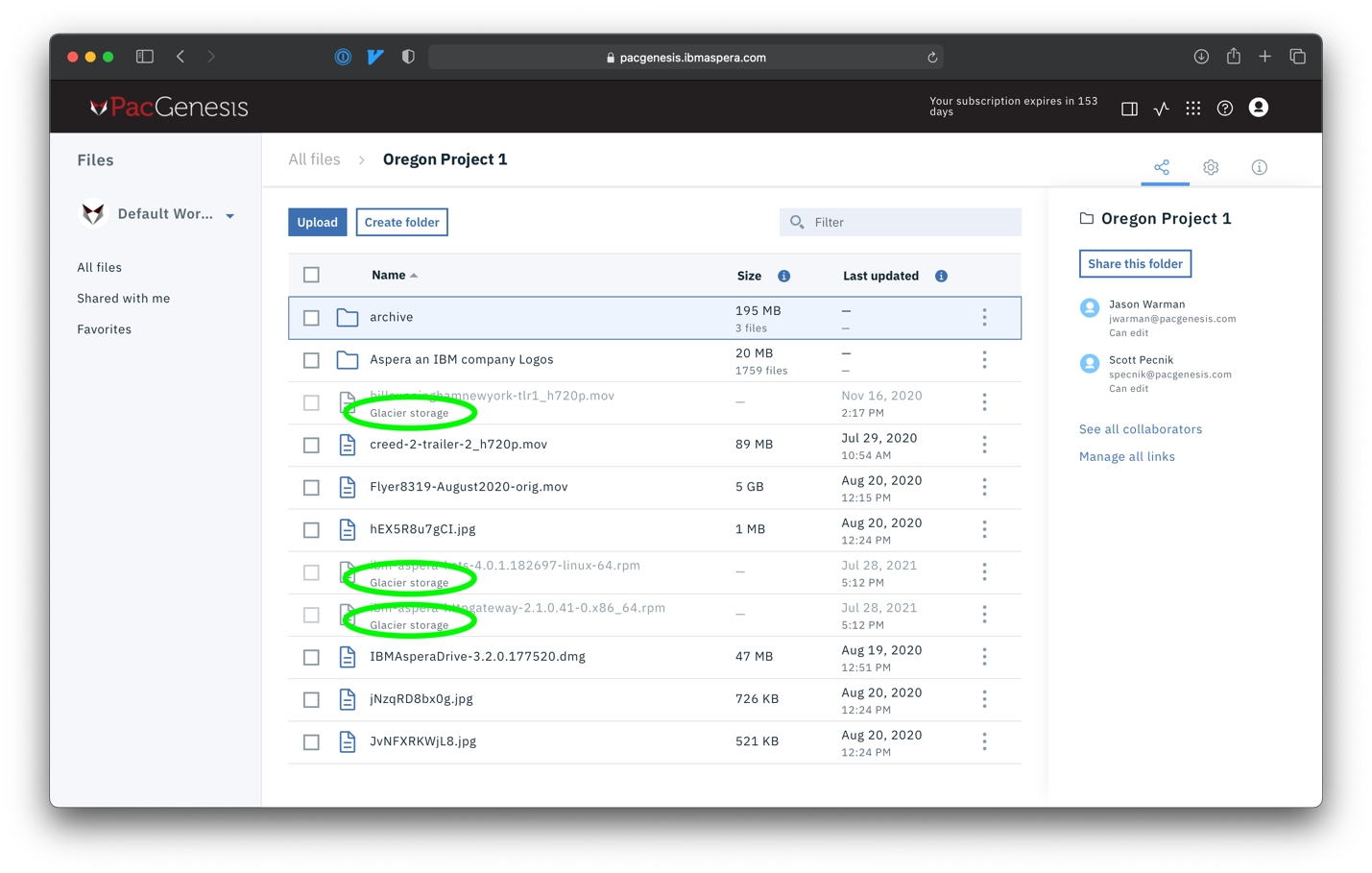Open the See all collaborators link

point(1141,429)
